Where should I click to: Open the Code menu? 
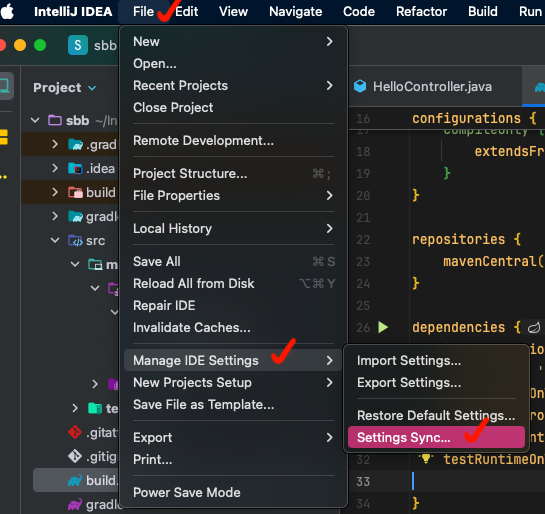click(x=359, y=11)
